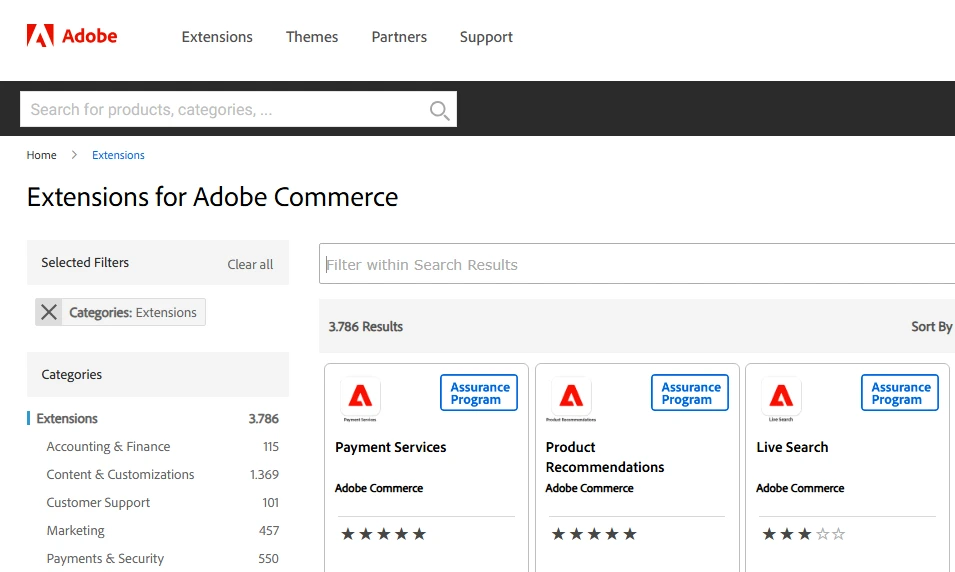Open the Support menu
This screenshot has width=955, height=572.
pos(486,37)
